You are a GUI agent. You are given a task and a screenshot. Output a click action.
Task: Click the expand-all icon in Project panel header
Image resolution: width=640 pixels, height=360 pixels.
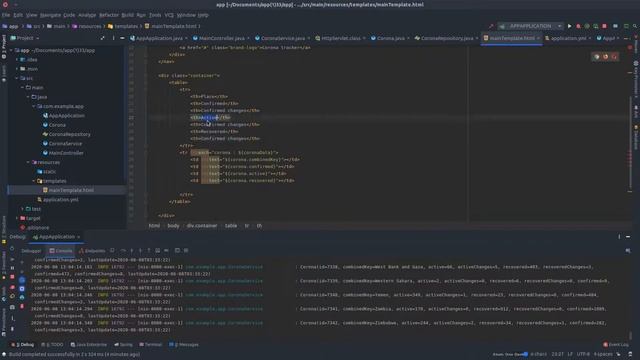(x=102, y=38)
